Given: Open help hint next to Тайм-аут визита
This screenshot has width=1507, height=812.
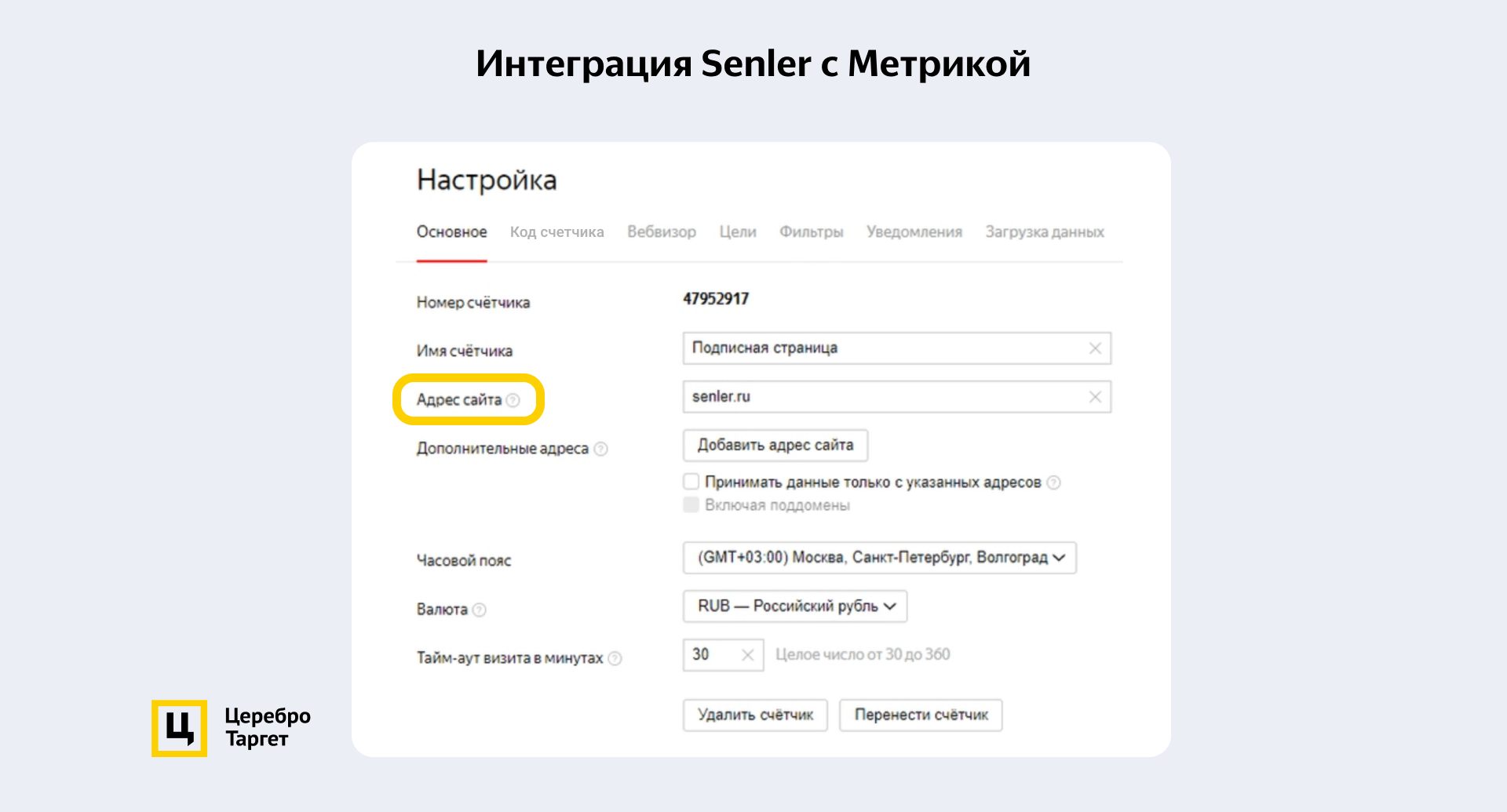Looking at the screenshot, I should pyautogui.click(x=615, y=658).
